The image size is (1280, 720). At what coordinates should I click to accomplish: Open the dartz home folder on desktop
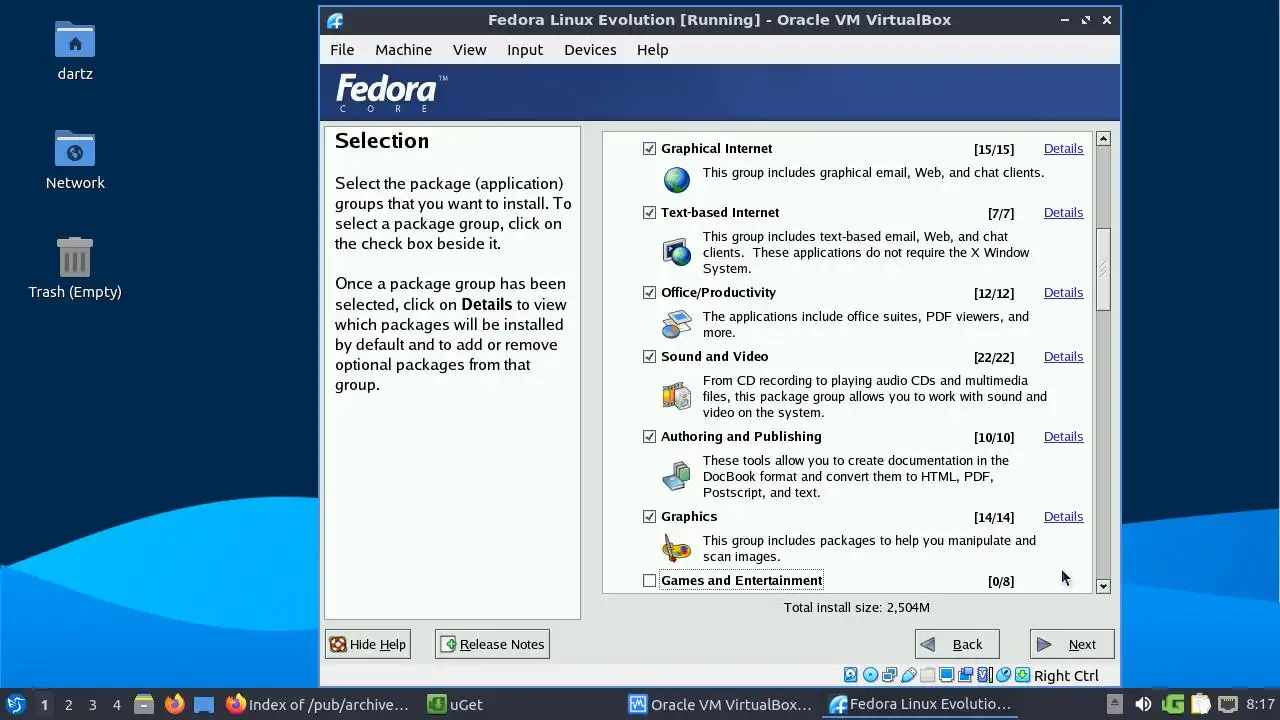(75, 50)
